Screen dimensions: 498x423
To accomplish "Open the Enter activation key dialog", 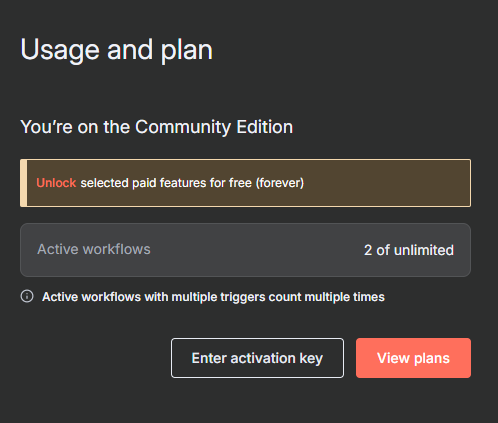I will coord(257,358).
